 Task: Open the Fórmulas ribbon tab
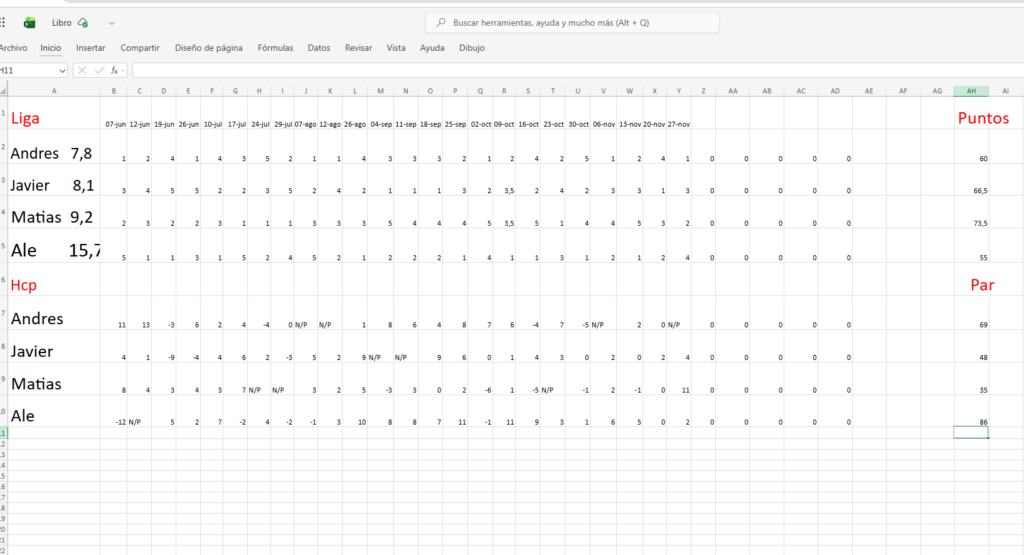pos(275,47)
